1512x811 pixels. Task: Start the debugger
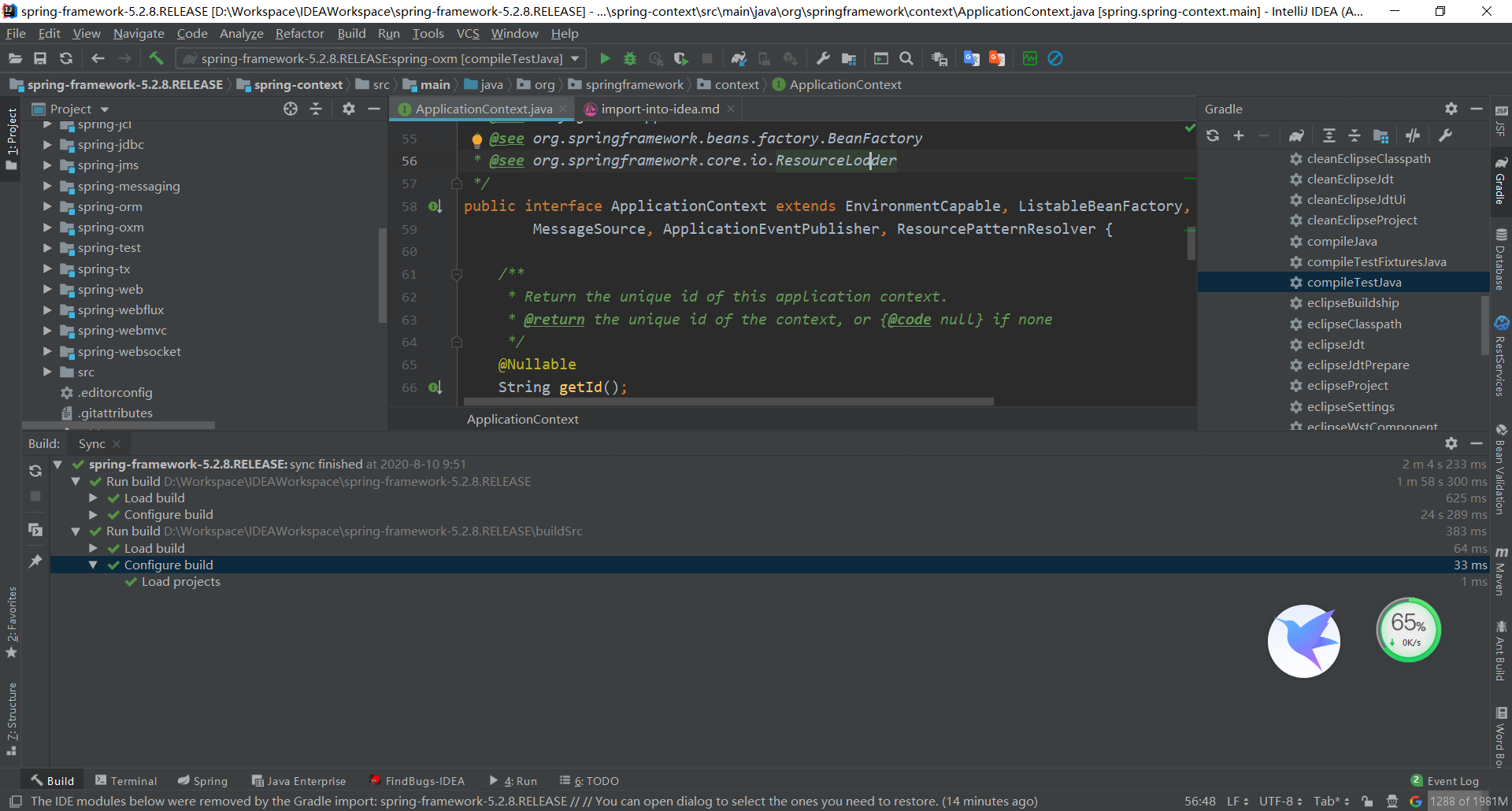(x=629, y=58)
